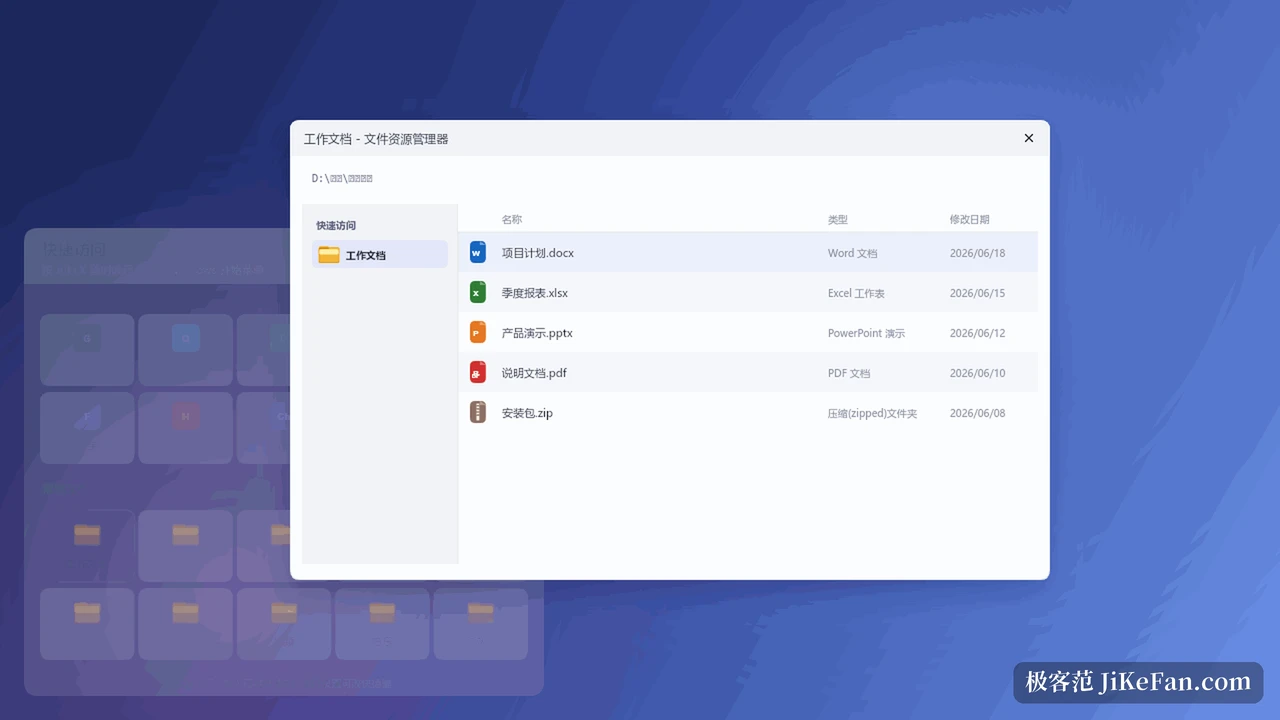This screenshot has width=1280, height=720.
Task: Click the Excel icon beside 季度报表.xlsx
Action: click(478, 293)
